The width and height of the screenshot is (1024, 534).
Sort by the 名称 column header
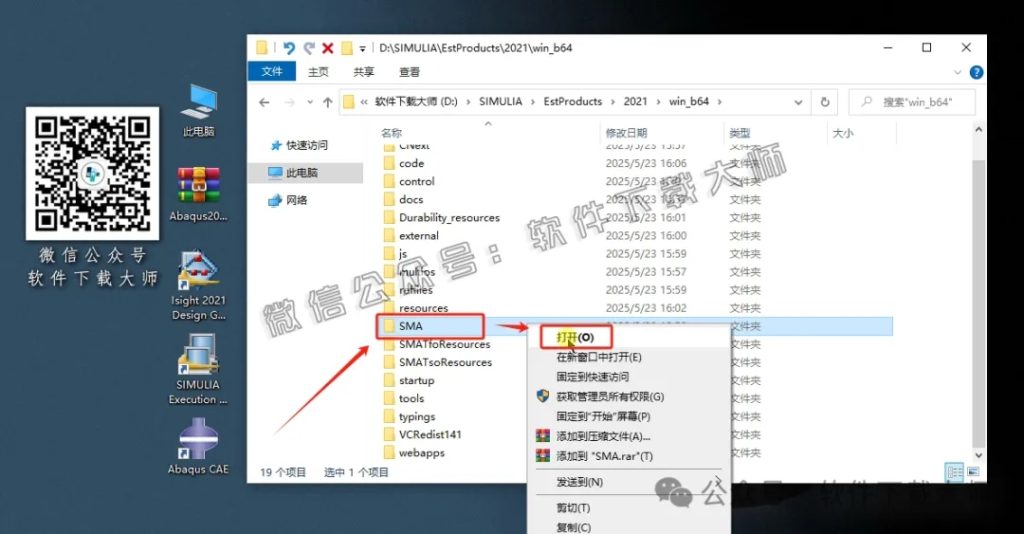point(391,133)
